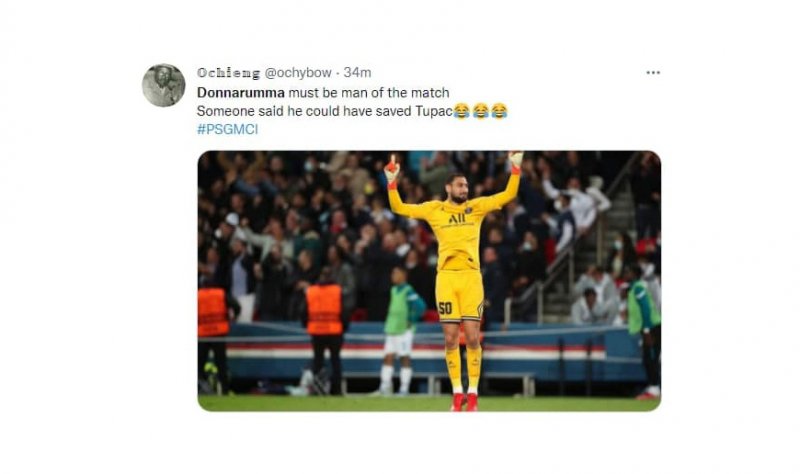Open the tweet's three-dot more options menu
Viewport: 800px width, 474px height.
pos(653,73)
